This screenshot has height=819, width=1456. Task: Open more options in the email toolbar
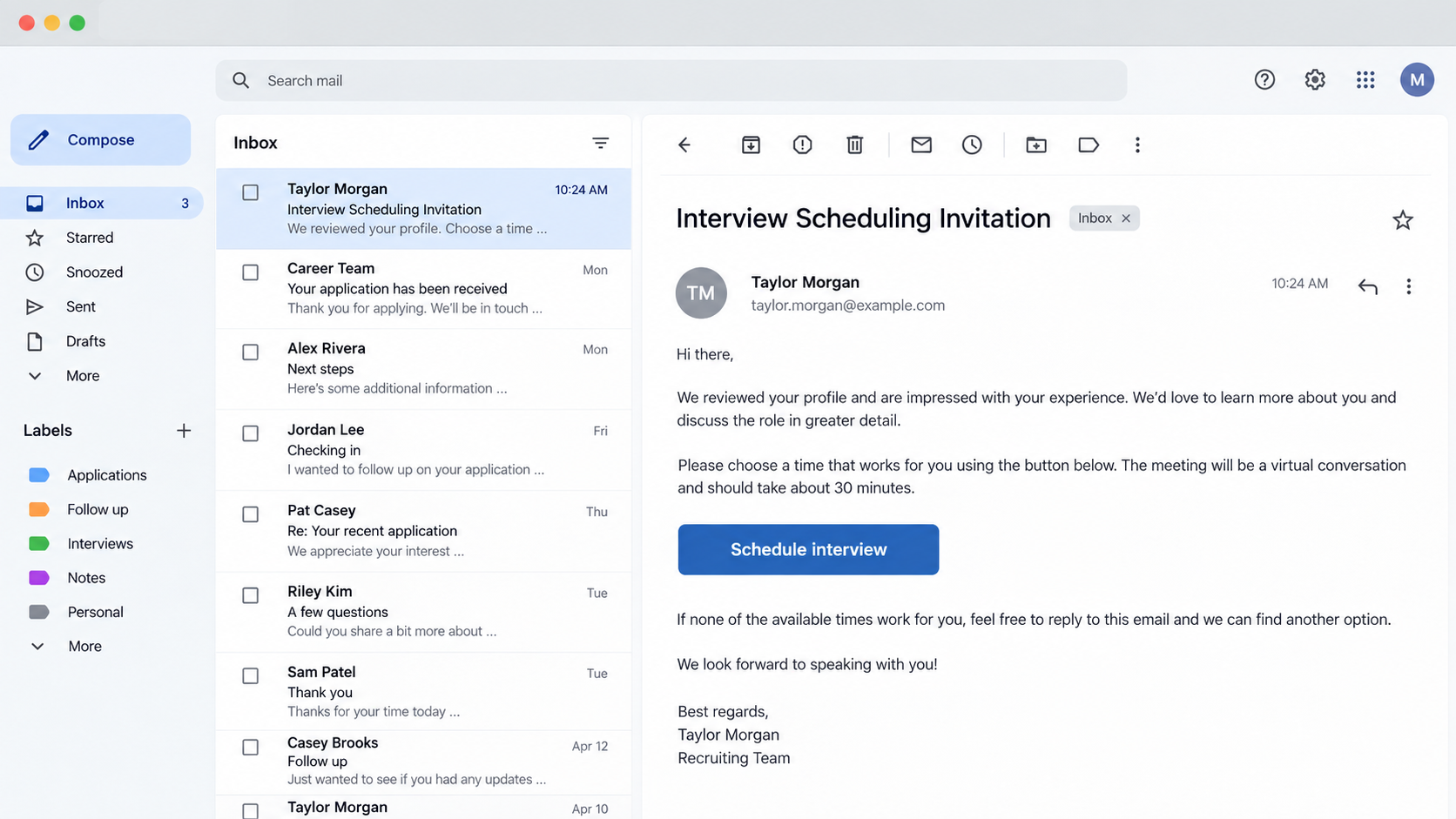[1137, 144]
